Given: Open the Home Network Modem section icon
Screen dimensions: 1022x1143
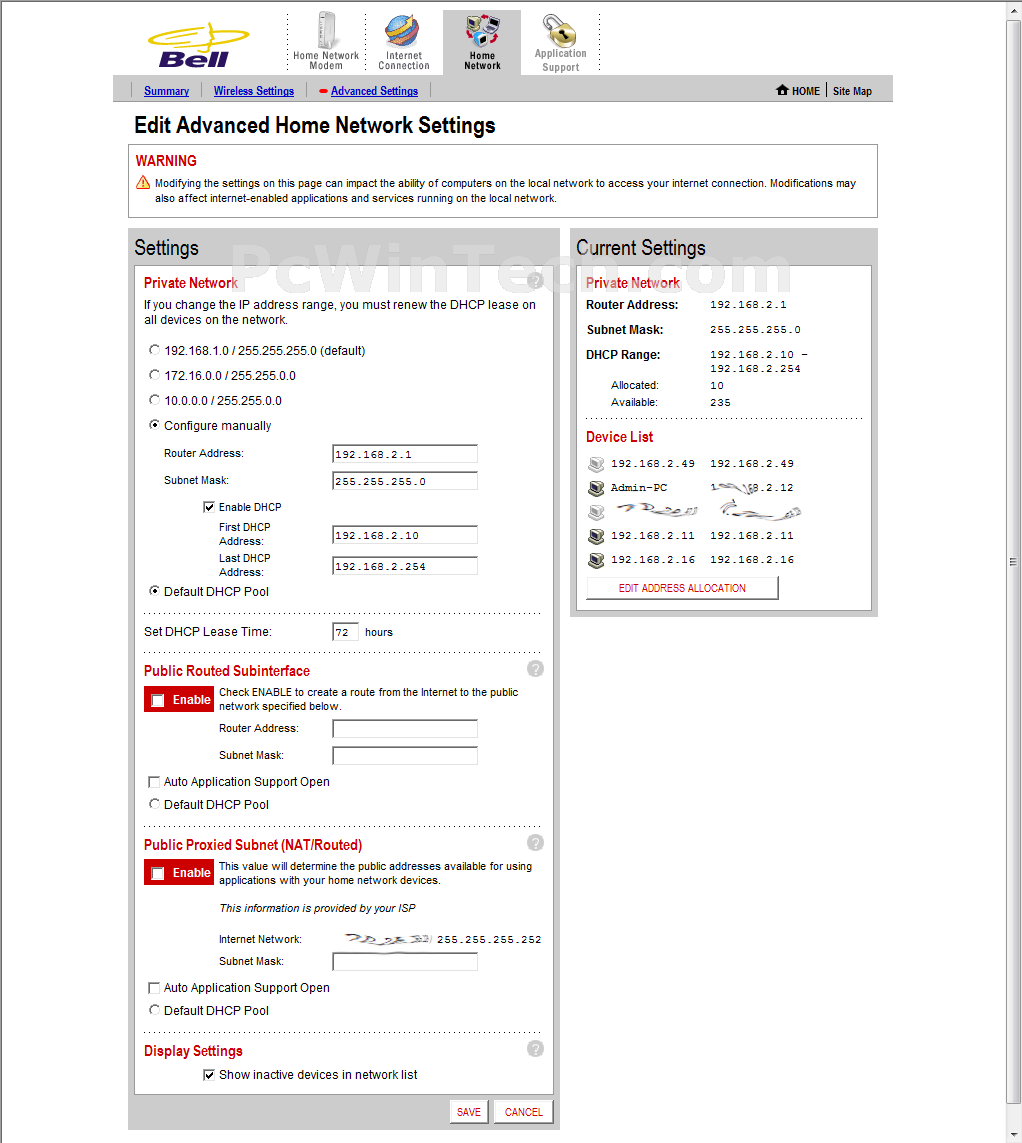Looking at the screenshot, I should click(327, 31).
